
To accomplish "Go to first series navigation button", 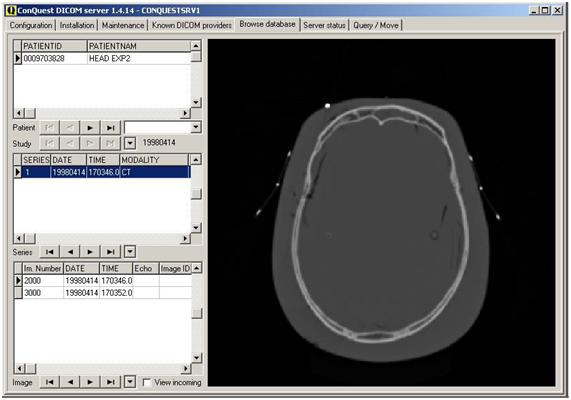I will pyautogui.click(x=50, y=252).
